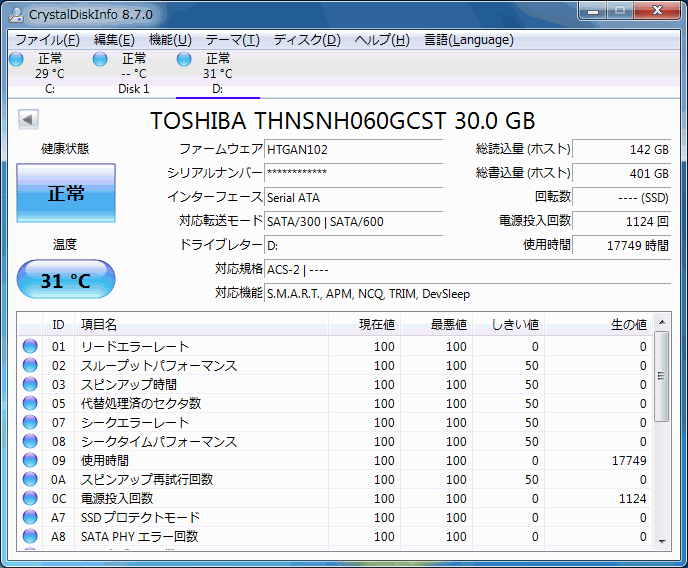
Task: Click the SMART list scrollbar down arrow
Action: [x=662, y=542]
